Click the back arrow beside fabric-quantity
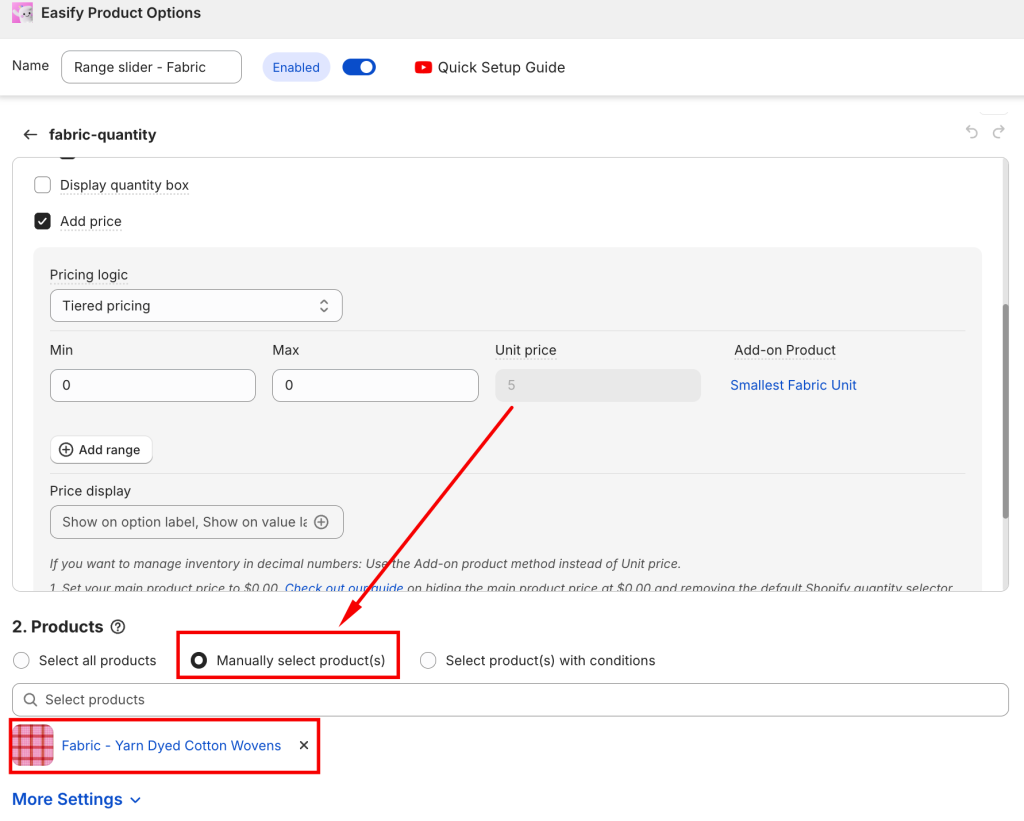Viewport: 1024px width, 821px height. pyautogui.click(x=30, y=134)
